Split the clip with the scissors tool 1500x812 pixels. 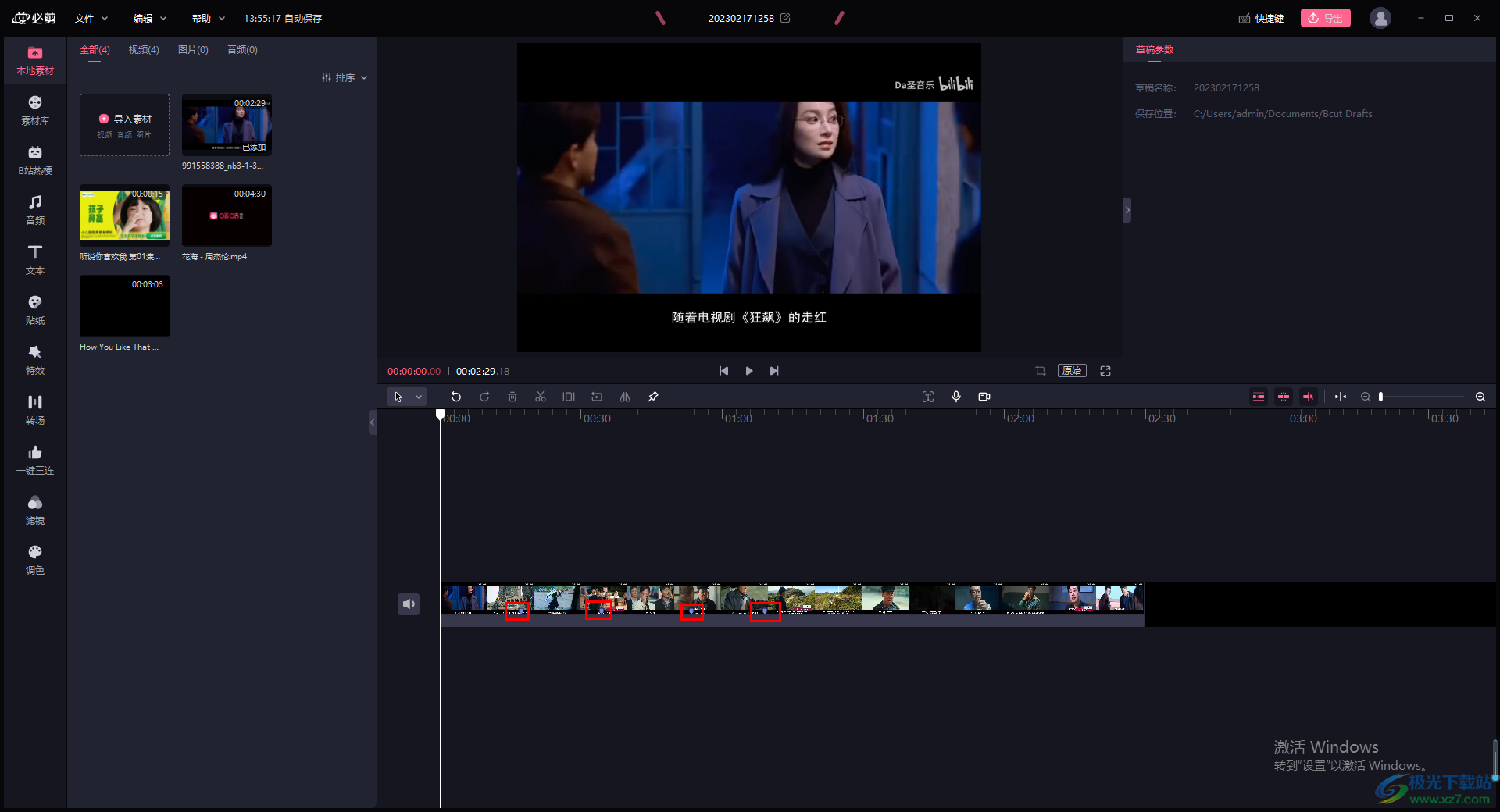point(541,397)
